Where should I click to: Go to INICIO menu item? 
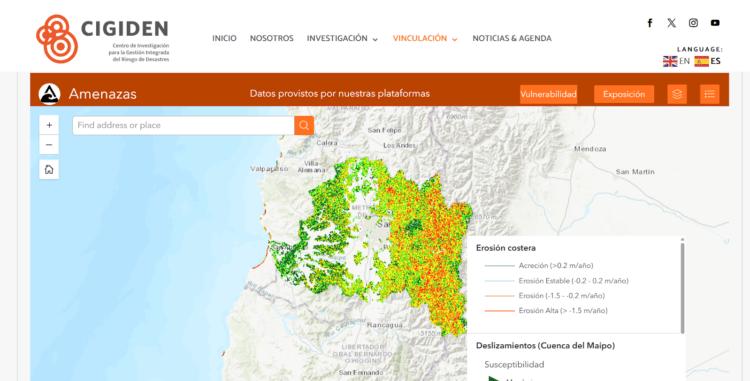(224, 38)
